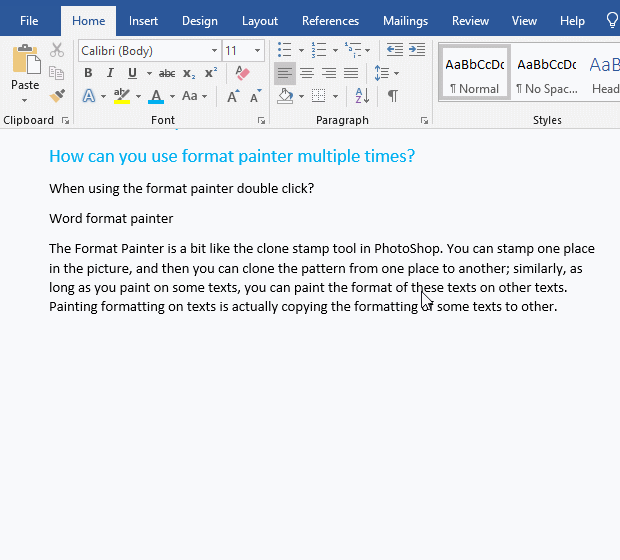The image size is (620, 560).
Task: Switch to the Insert tab
Action: pyautogui.click(x=143, y=21)
